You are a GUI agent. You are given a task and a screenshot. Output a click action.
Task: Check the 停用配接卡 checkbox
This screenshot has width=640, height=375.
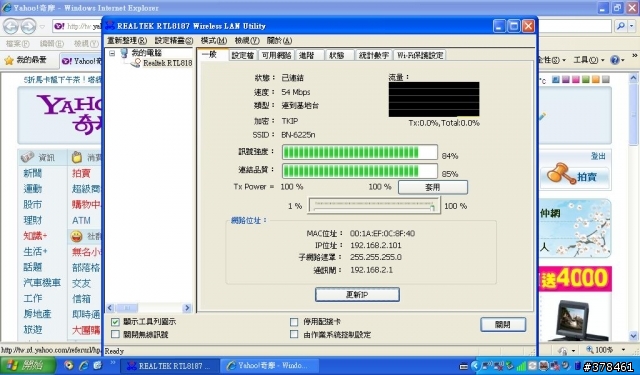(x=294, y=322)
